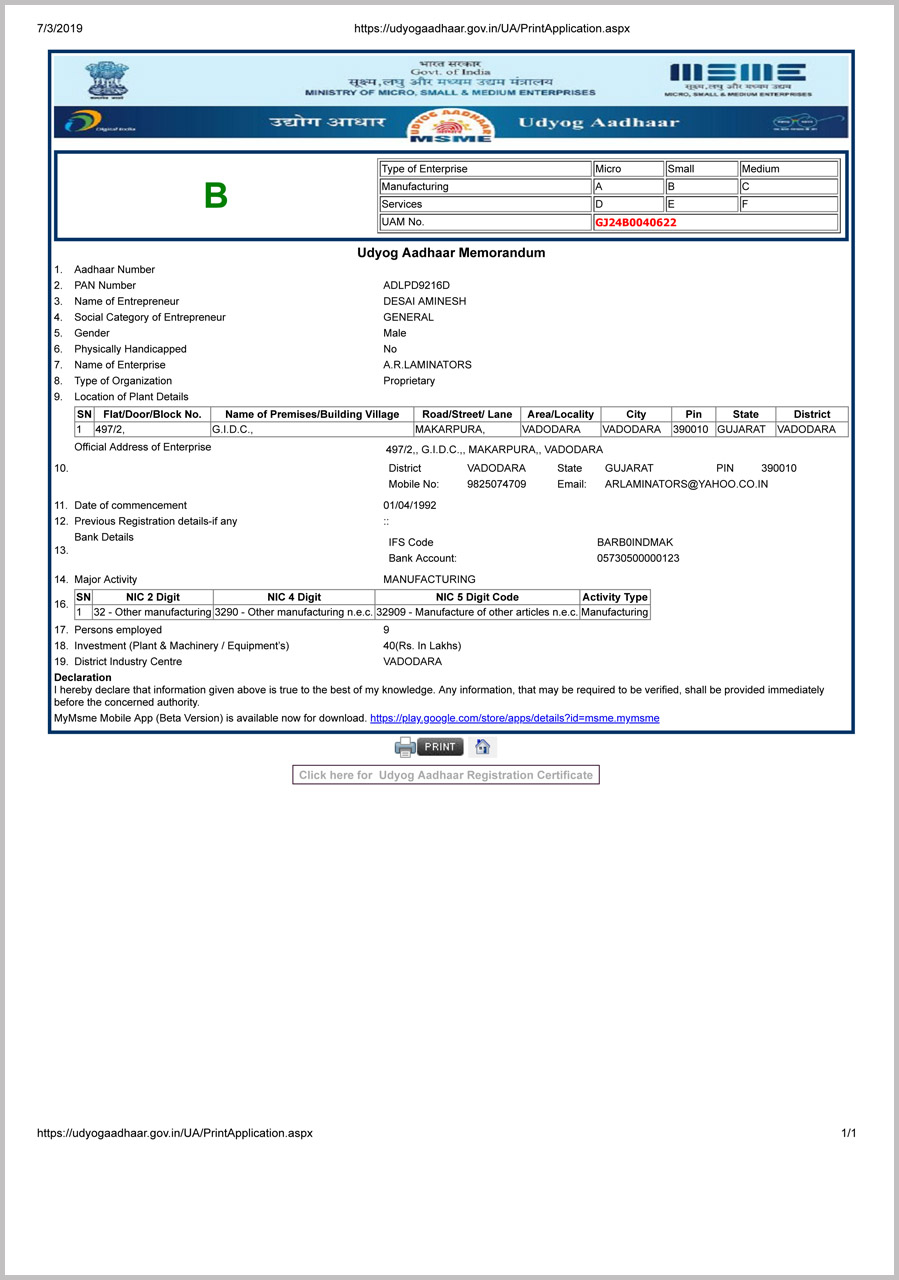Click the Name of Premises/Building Village header
Viewport: 899px width, 1280px height.
point(312,414)
